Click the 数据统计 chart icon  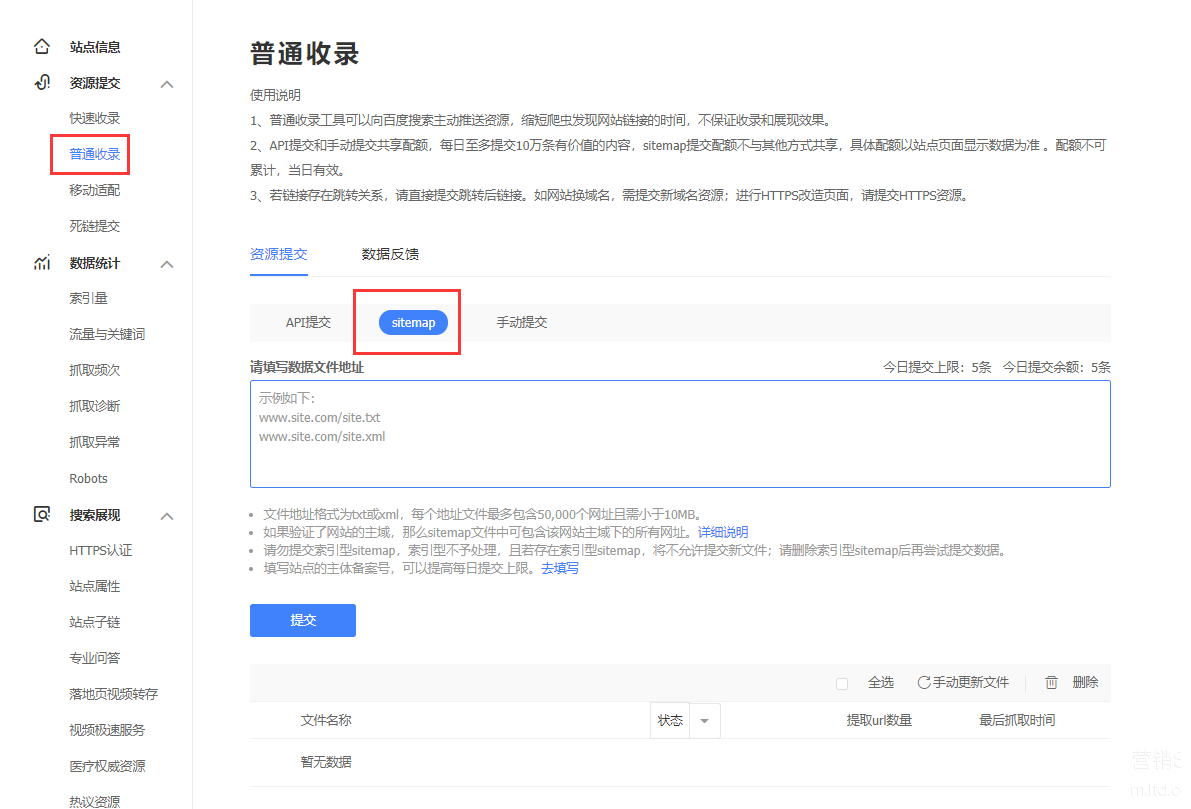click(x=41, y=263)
